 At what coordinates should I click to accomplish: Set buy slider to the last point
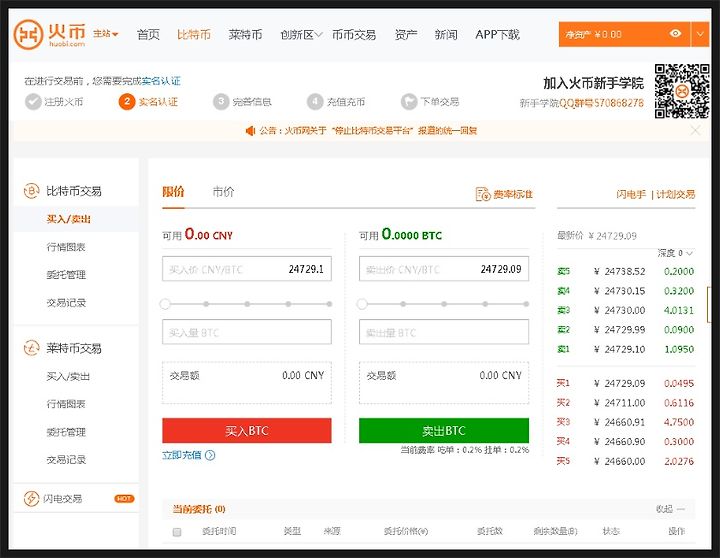[329, 304]
